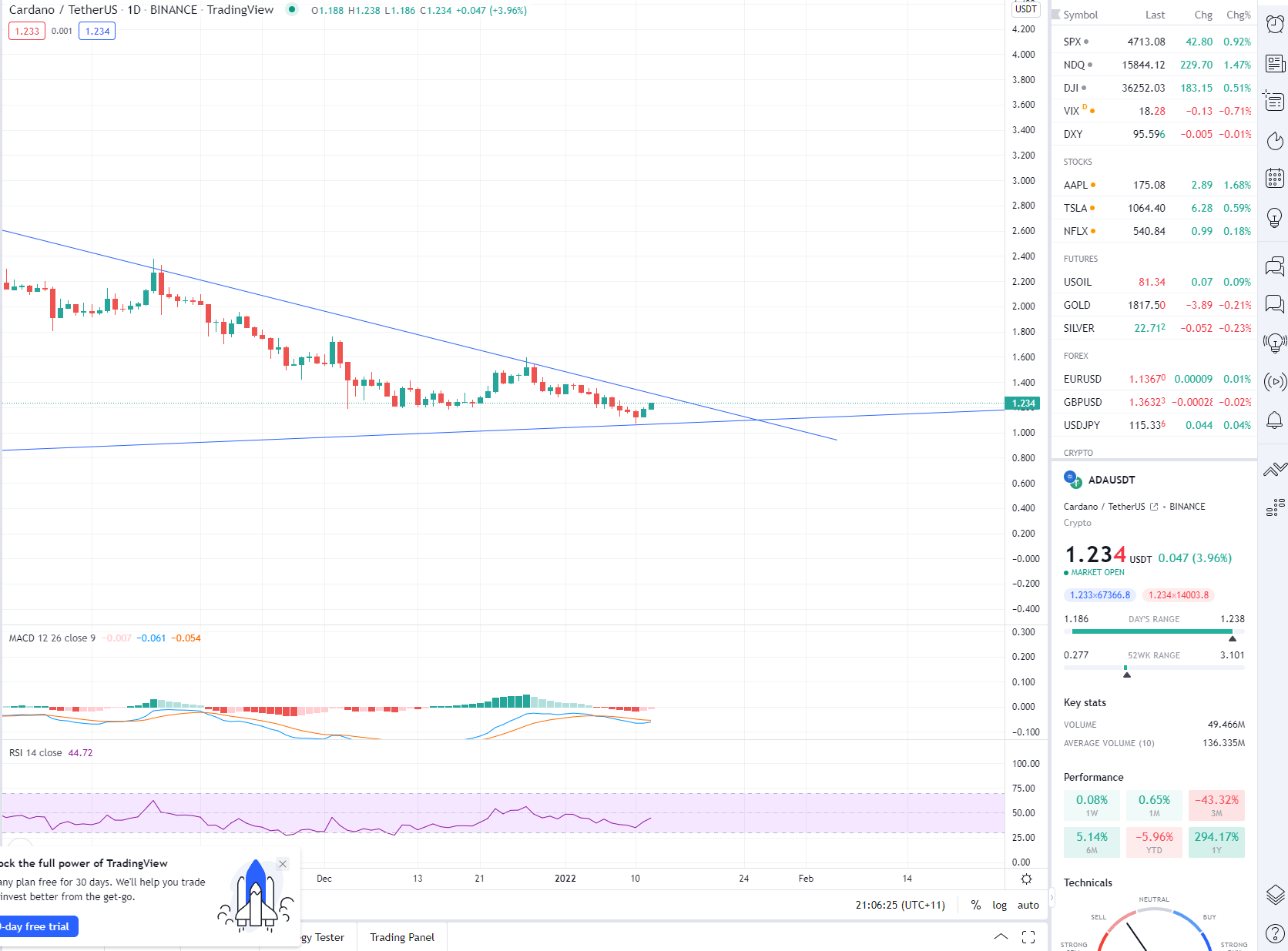This screenshot has width=1288, height=951.
Task: Click the -43.32% 3M performance tile
Action: point(1216,805)
